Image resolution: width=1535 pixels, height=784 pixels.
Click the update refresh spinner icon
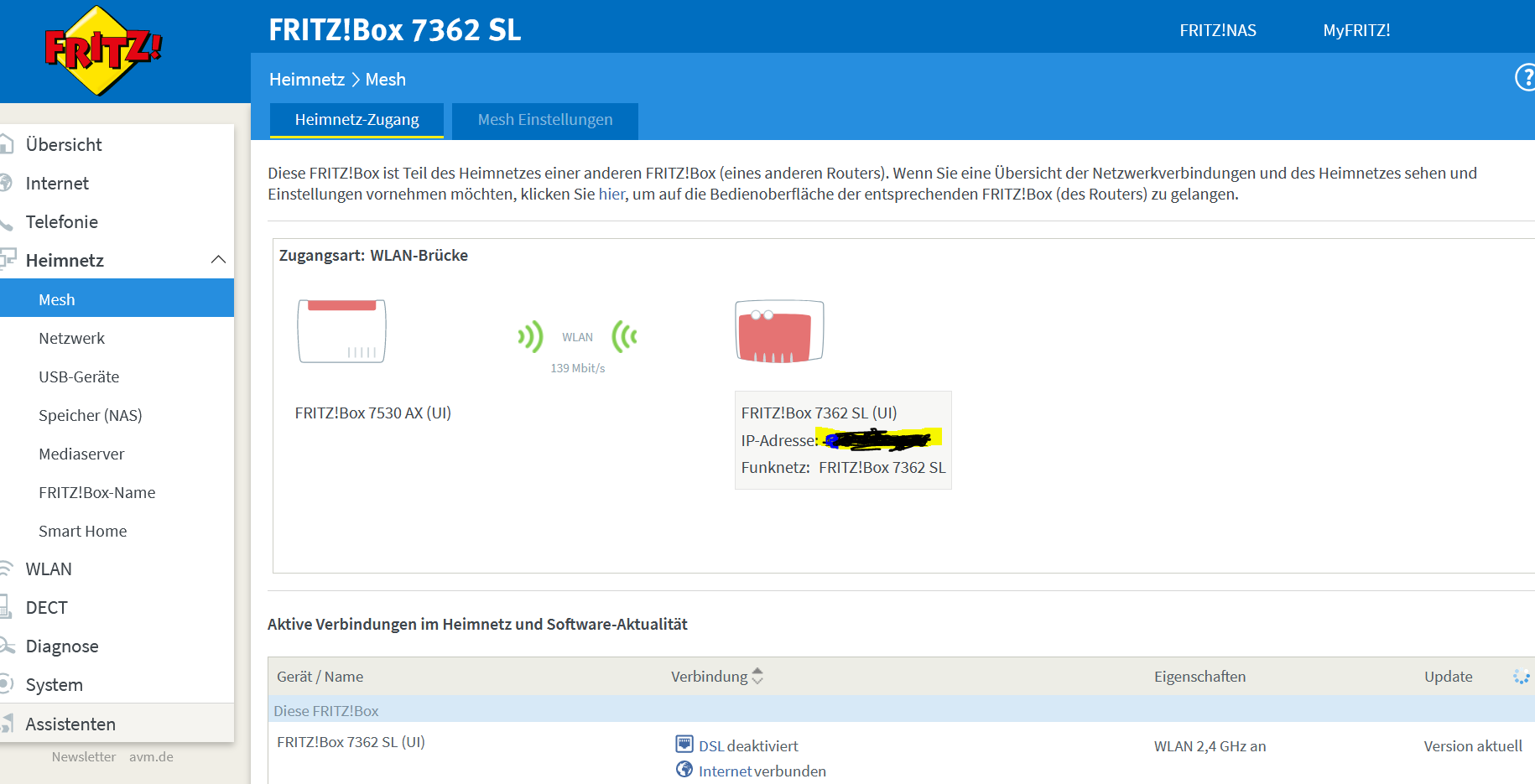click(x=1521, y=677)
